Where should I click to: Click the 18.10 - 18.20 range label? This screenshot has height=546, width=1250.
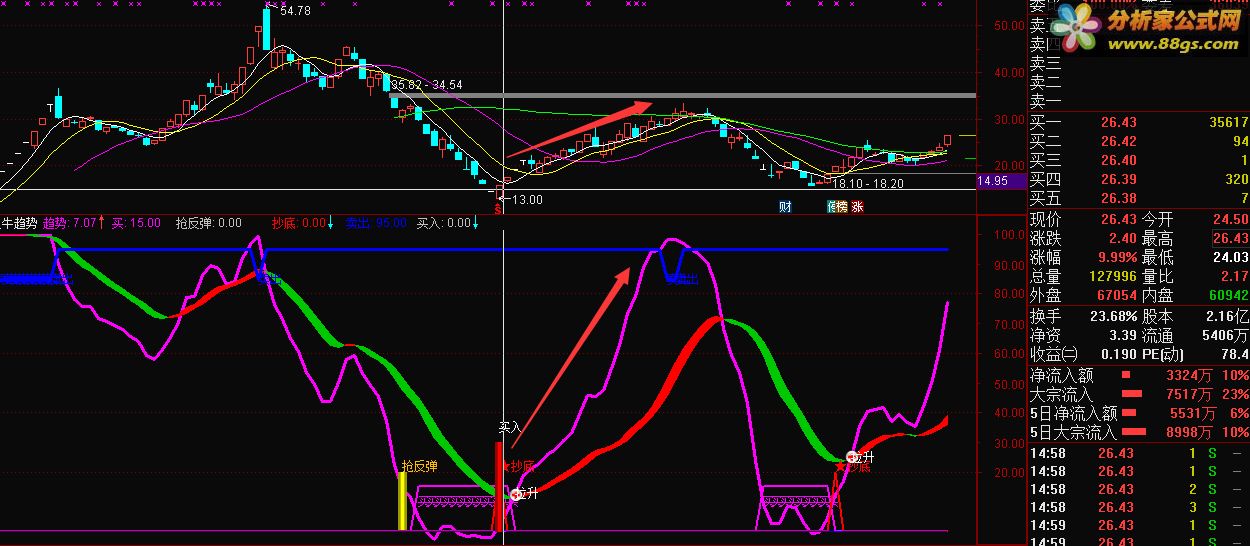(x=869, y=184)
